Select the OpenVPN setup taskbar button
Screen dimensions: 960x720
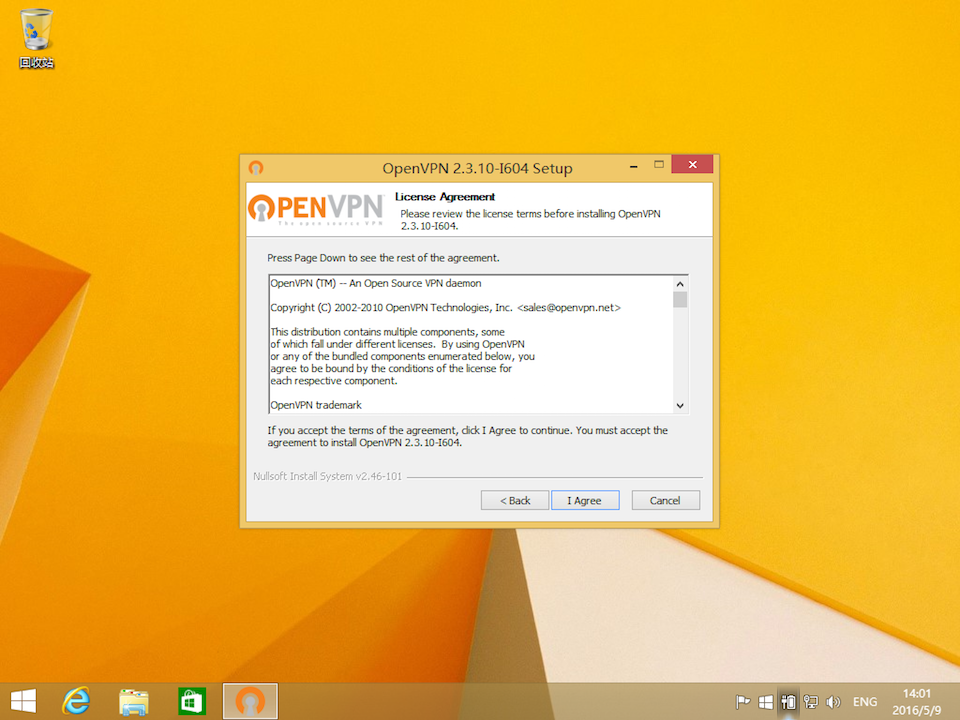(x=250, y=701)
